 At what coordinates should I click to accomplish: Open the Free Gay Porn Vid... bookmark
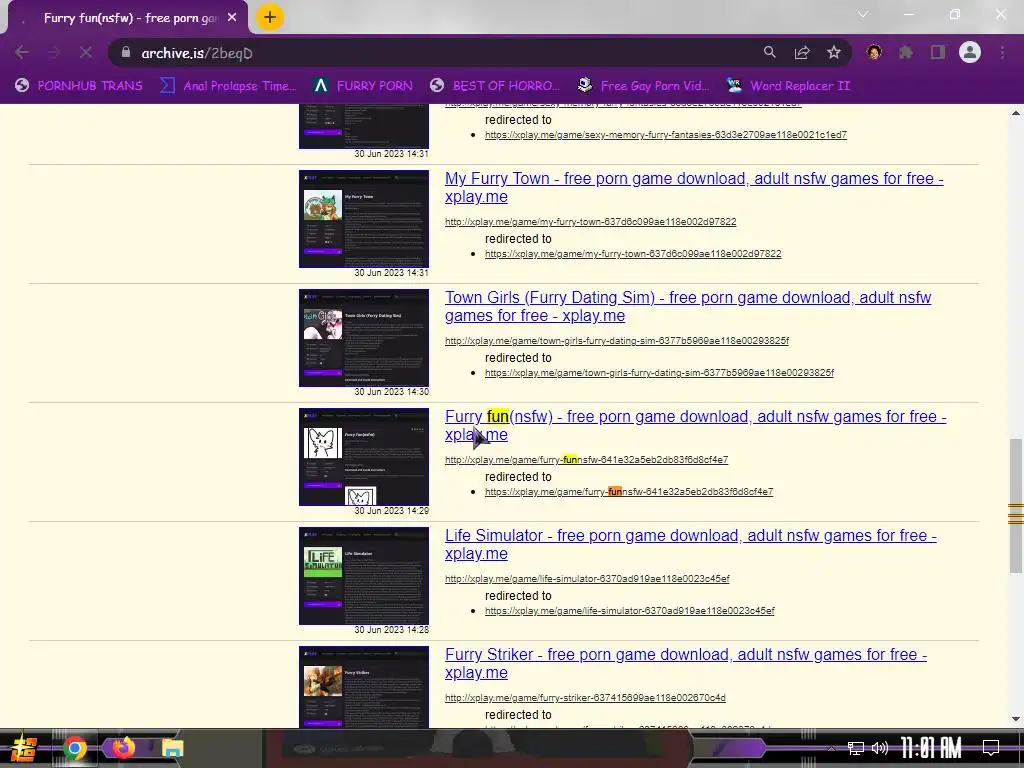point(643,86)
